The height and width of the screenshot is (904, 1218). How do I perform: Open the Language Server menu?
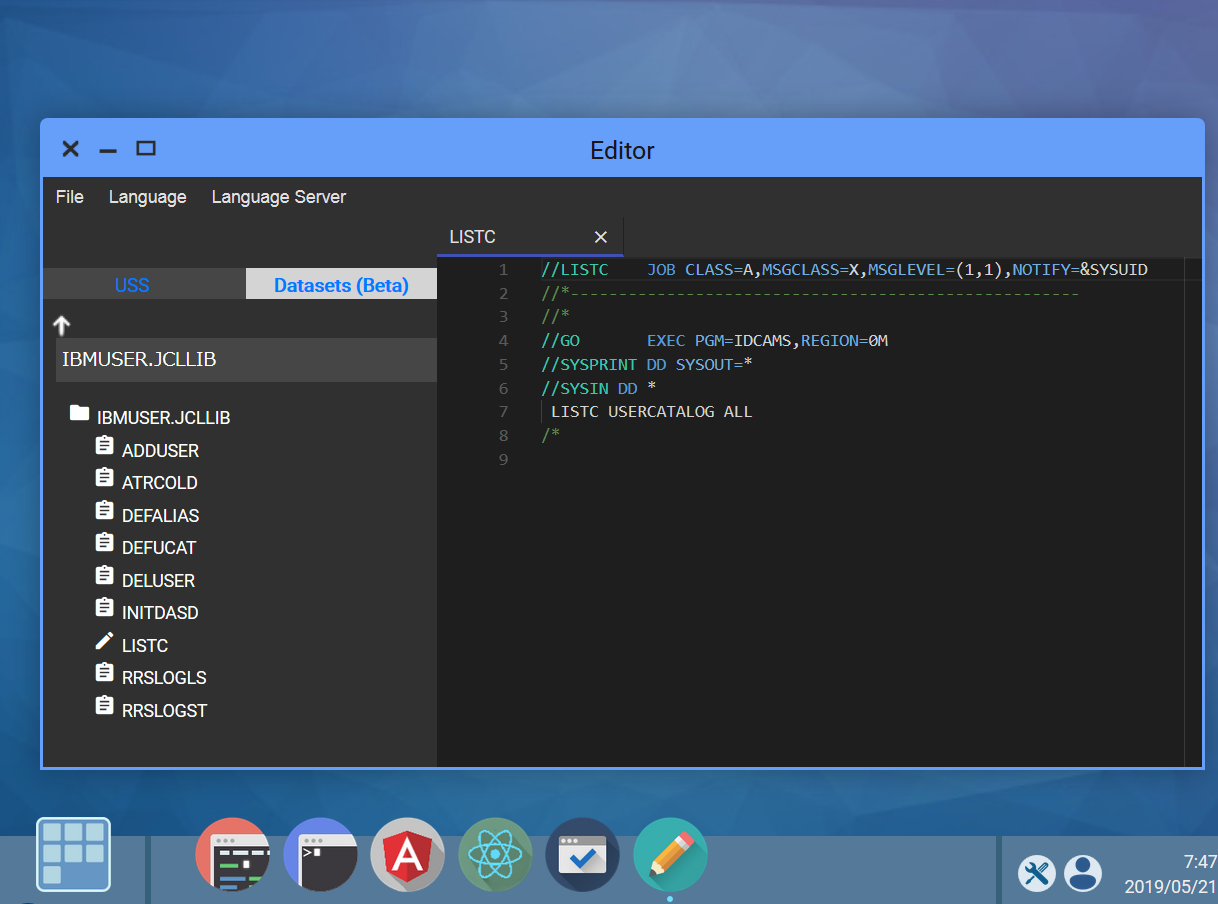point(279,197)
